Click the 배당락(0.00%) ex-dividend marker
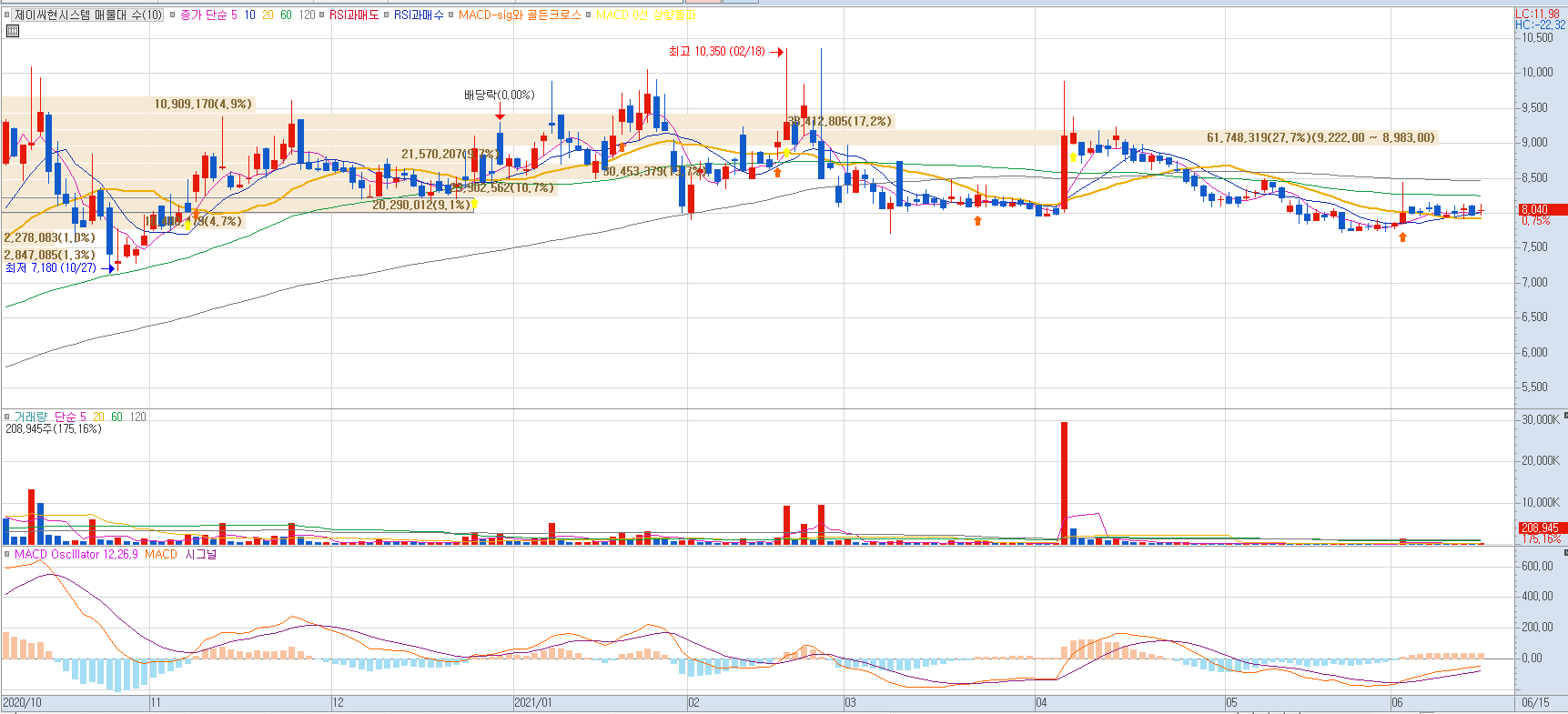Image resolution: width=1568 pixels, height=714 pixels. coord(499,95)
